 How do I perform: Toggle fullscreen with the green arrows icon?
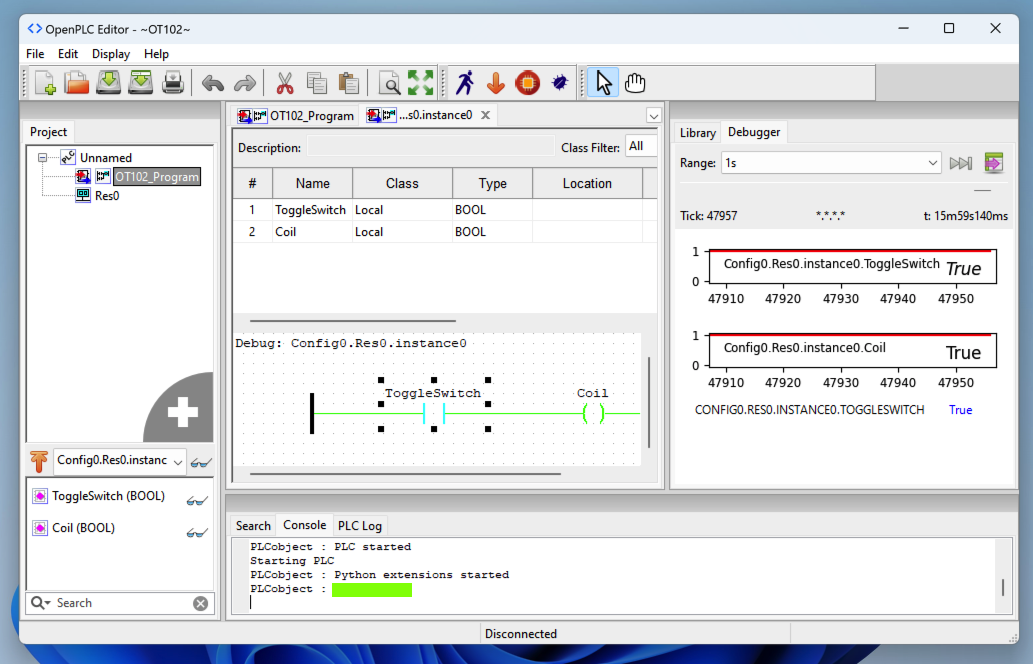[x=420, y=83]
